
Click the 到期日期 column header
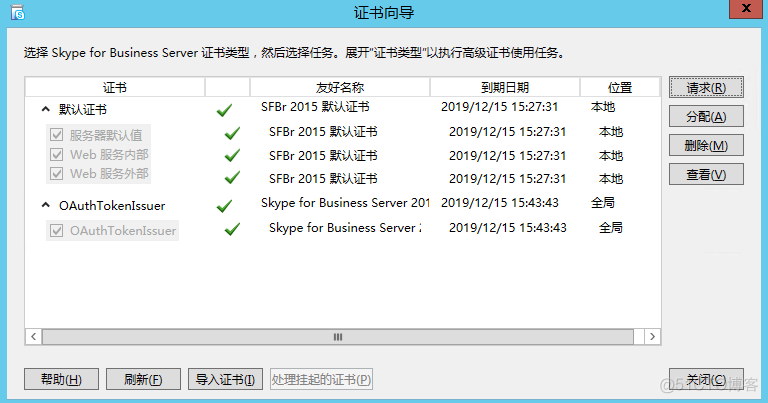(505, 87)
